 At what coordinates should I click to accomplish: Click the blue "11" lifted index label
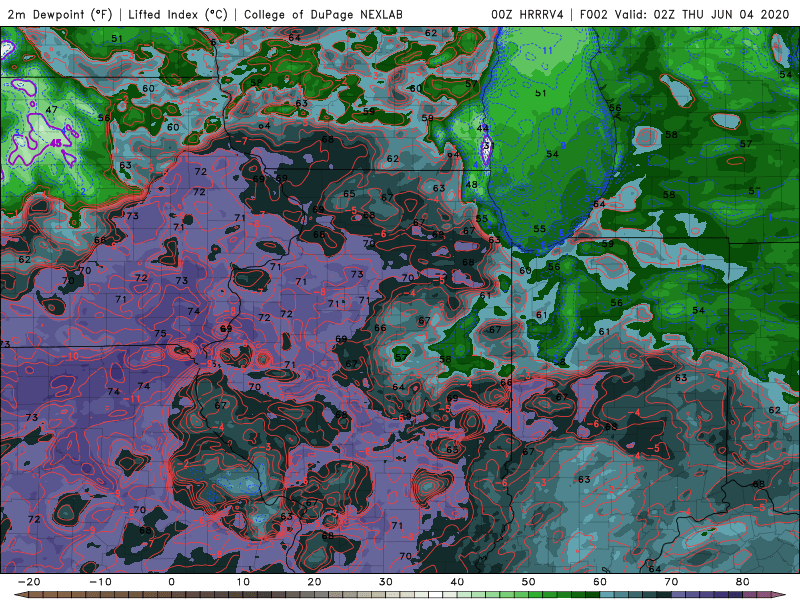click(547, 50)
